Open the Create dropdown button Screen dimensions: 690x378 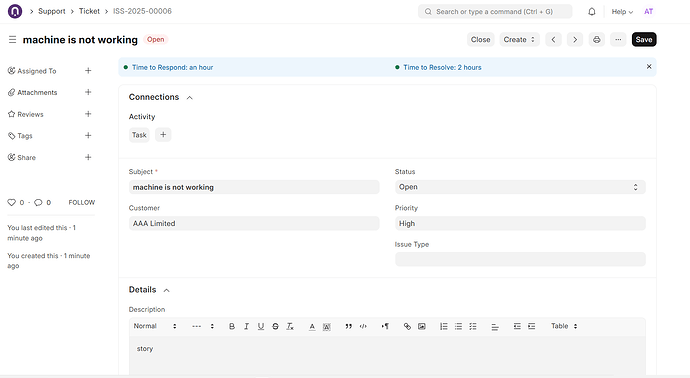pos(519,40)
